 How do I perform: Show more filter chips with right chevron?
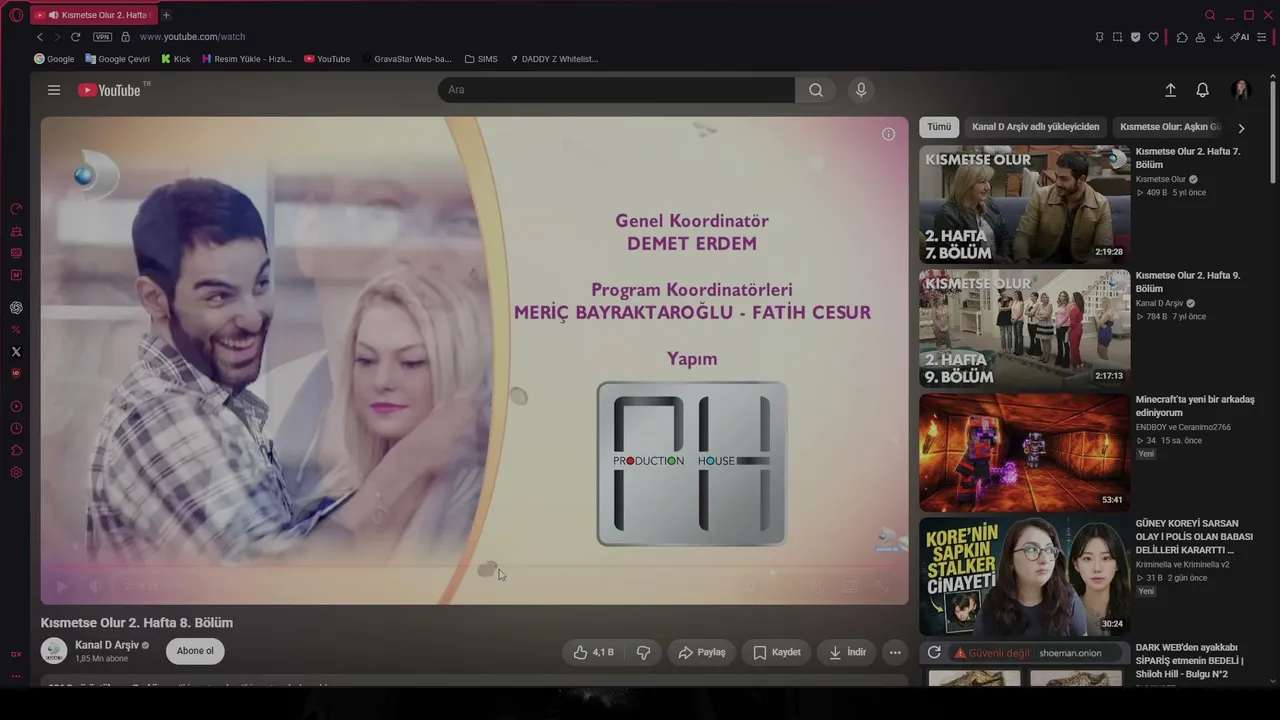1241,128
